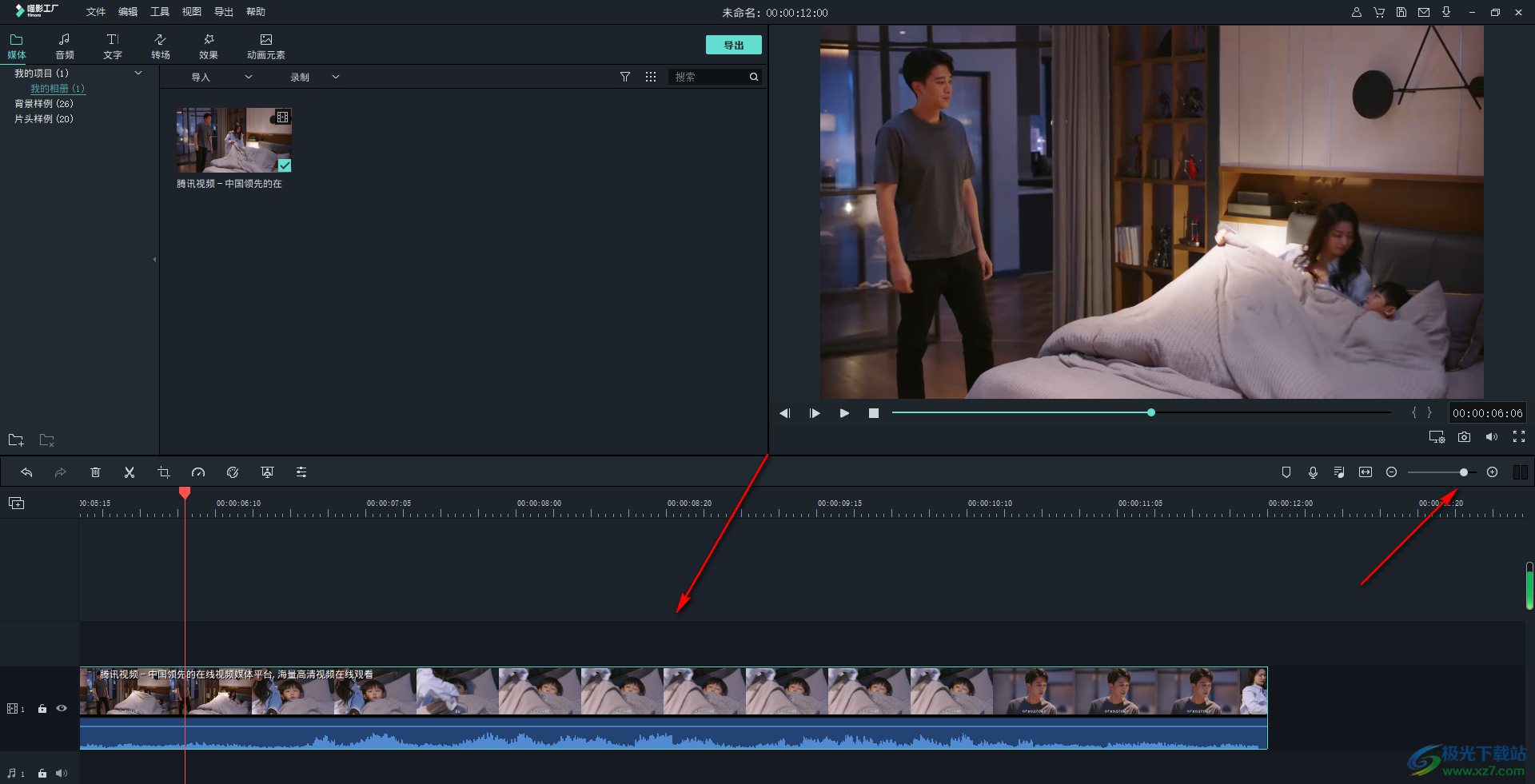Open the 动画元素 elements tab

[x=266, y=46]
